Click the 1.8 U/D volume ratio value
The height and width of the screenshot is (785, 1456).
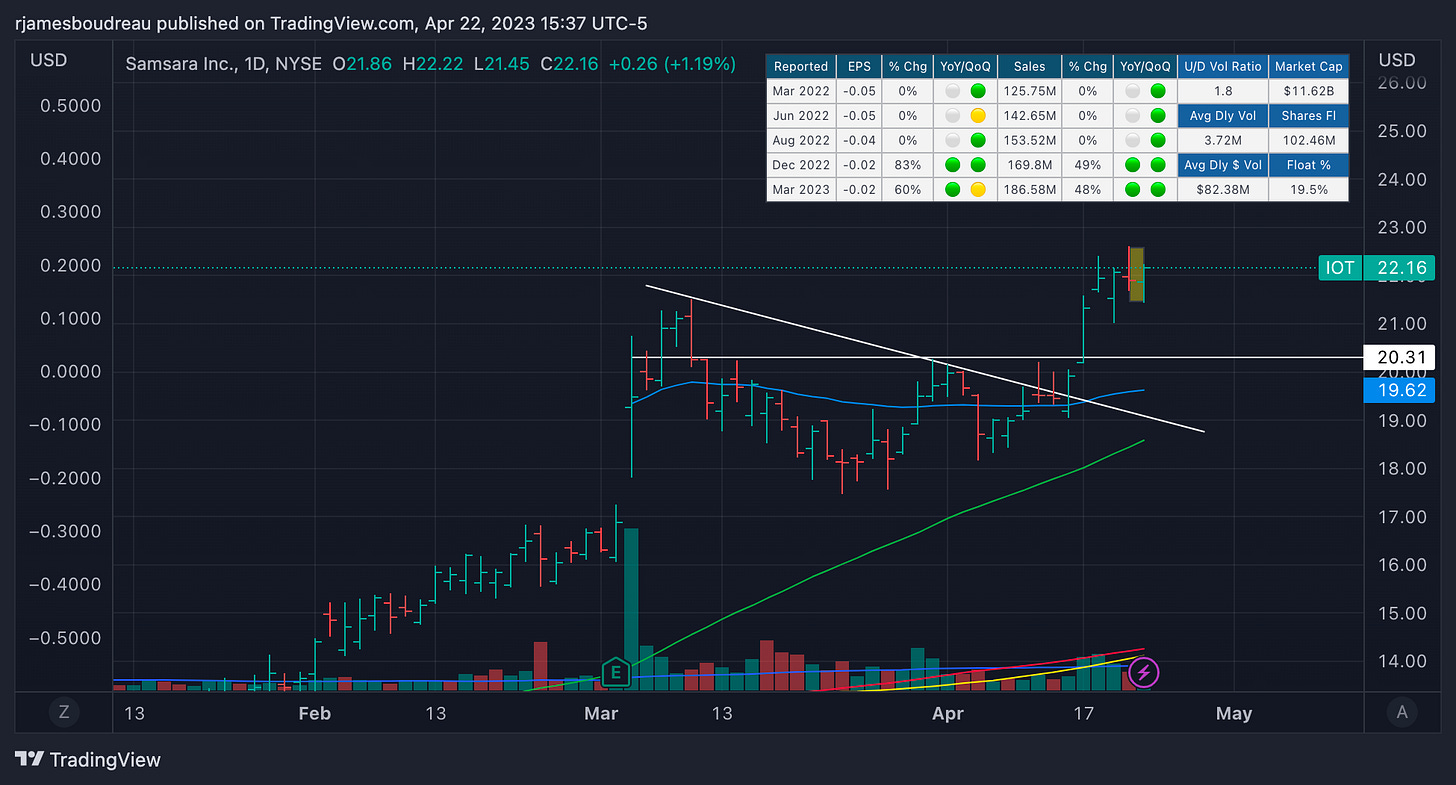coord(1224,91)
